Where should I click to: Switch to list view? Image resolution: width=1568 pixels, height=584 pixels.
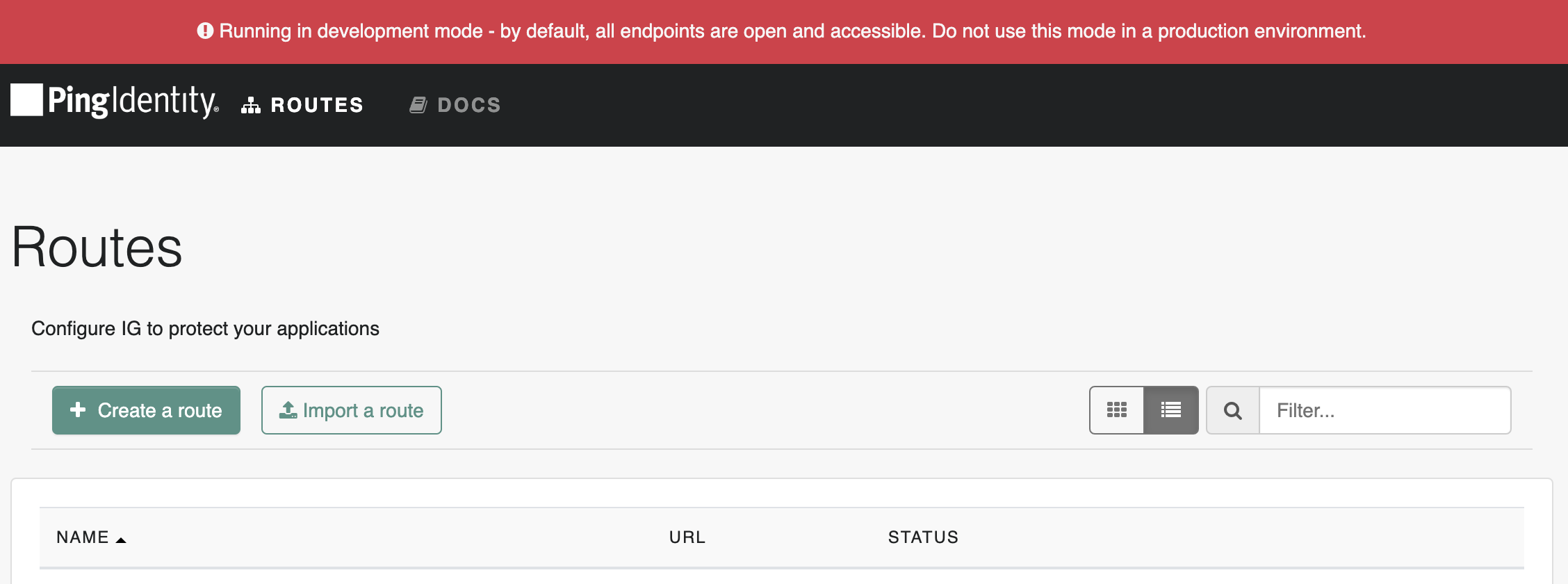pyautogui.click(x=1170, y=410)
